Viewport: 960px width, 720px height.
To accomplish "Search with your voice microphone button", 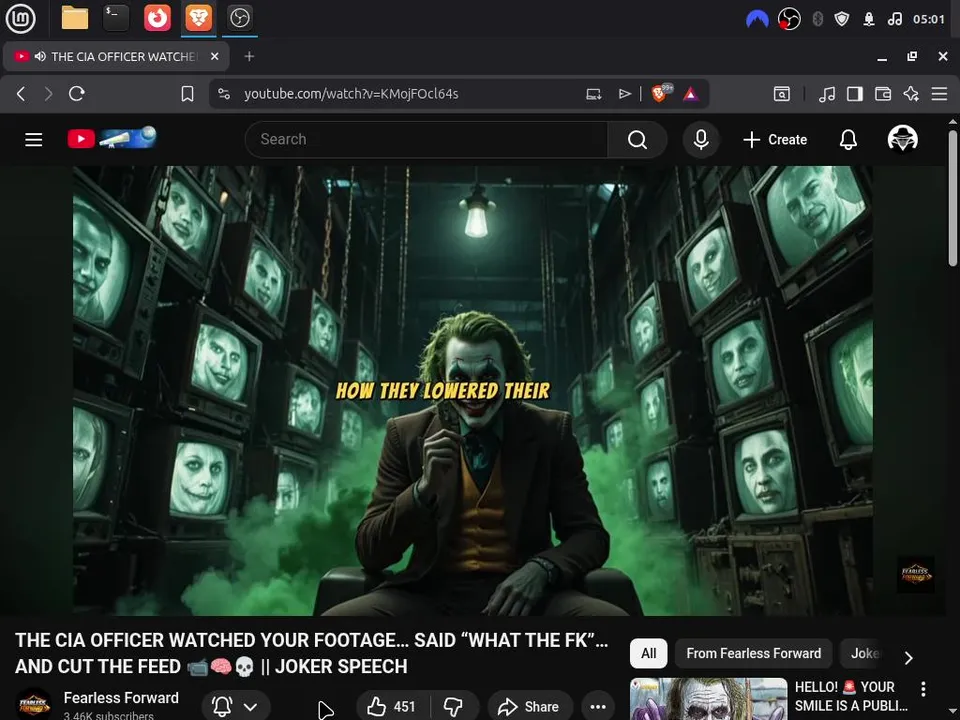I will click(x=701, y=140).
